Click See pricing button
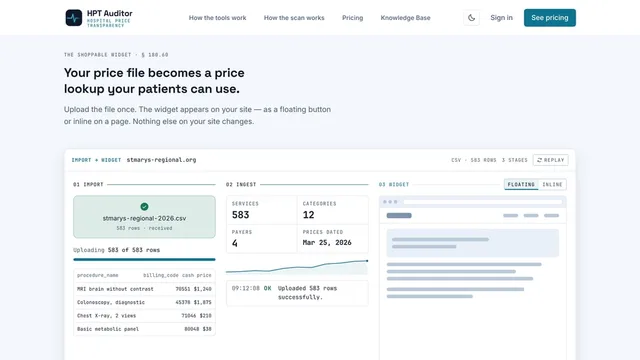640x360 pixels. (550, 18)
